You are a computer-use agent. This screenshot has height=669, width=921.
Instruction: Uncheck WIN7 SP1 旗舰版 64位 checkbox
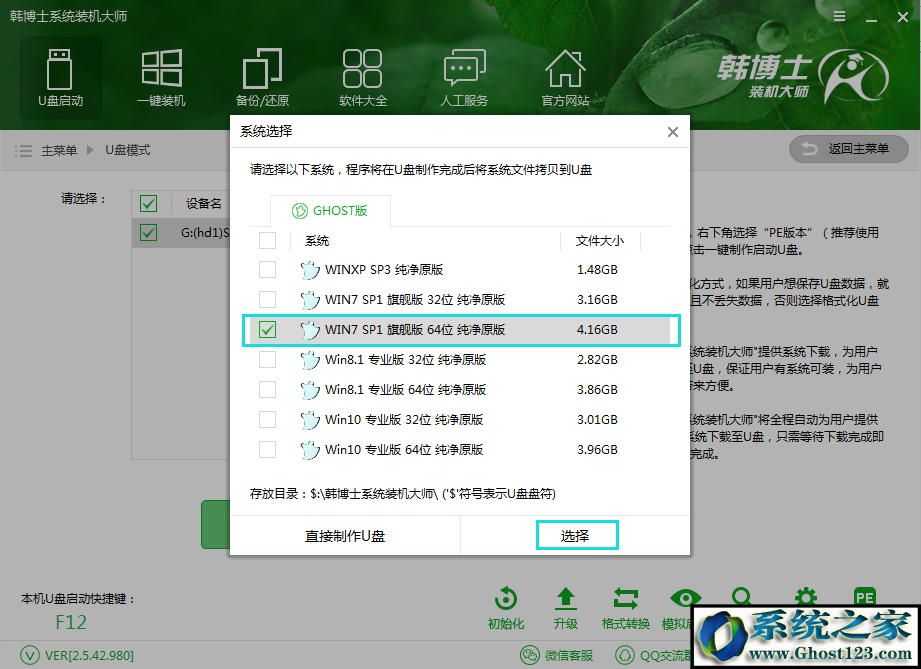tap(267, 330)
